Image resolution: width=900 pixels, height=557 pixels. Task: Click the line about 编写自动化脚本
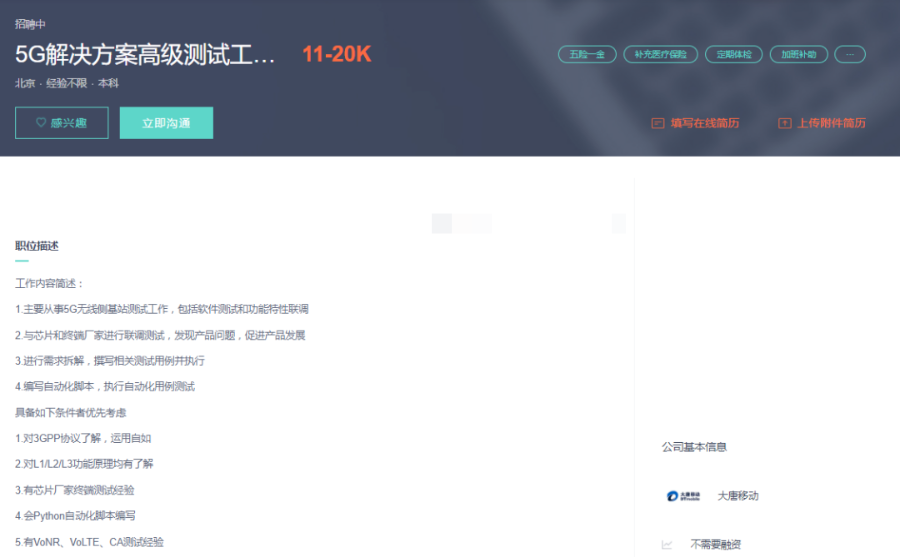[x=105, y=386]
